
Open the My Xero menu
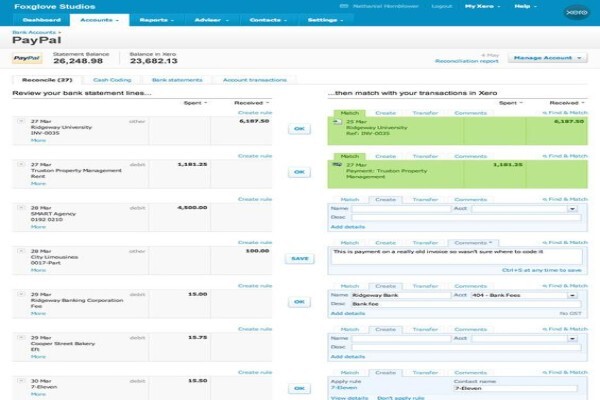[x=482, y=6]
